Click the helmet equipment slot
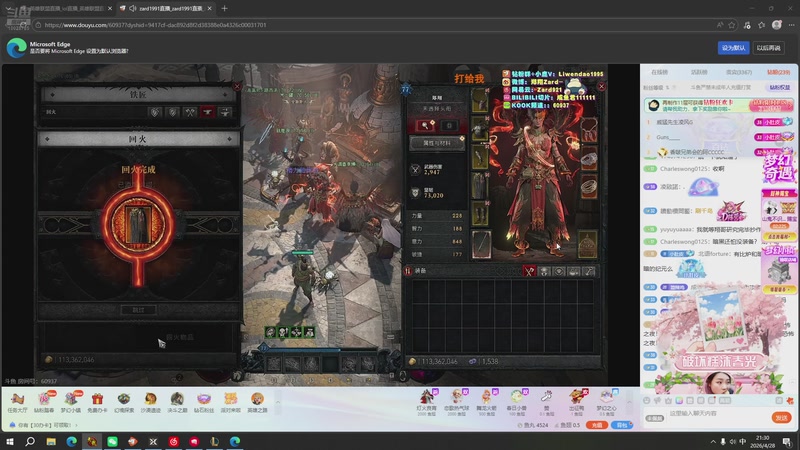This screenshot has height=450, width=800. [480, 101]
